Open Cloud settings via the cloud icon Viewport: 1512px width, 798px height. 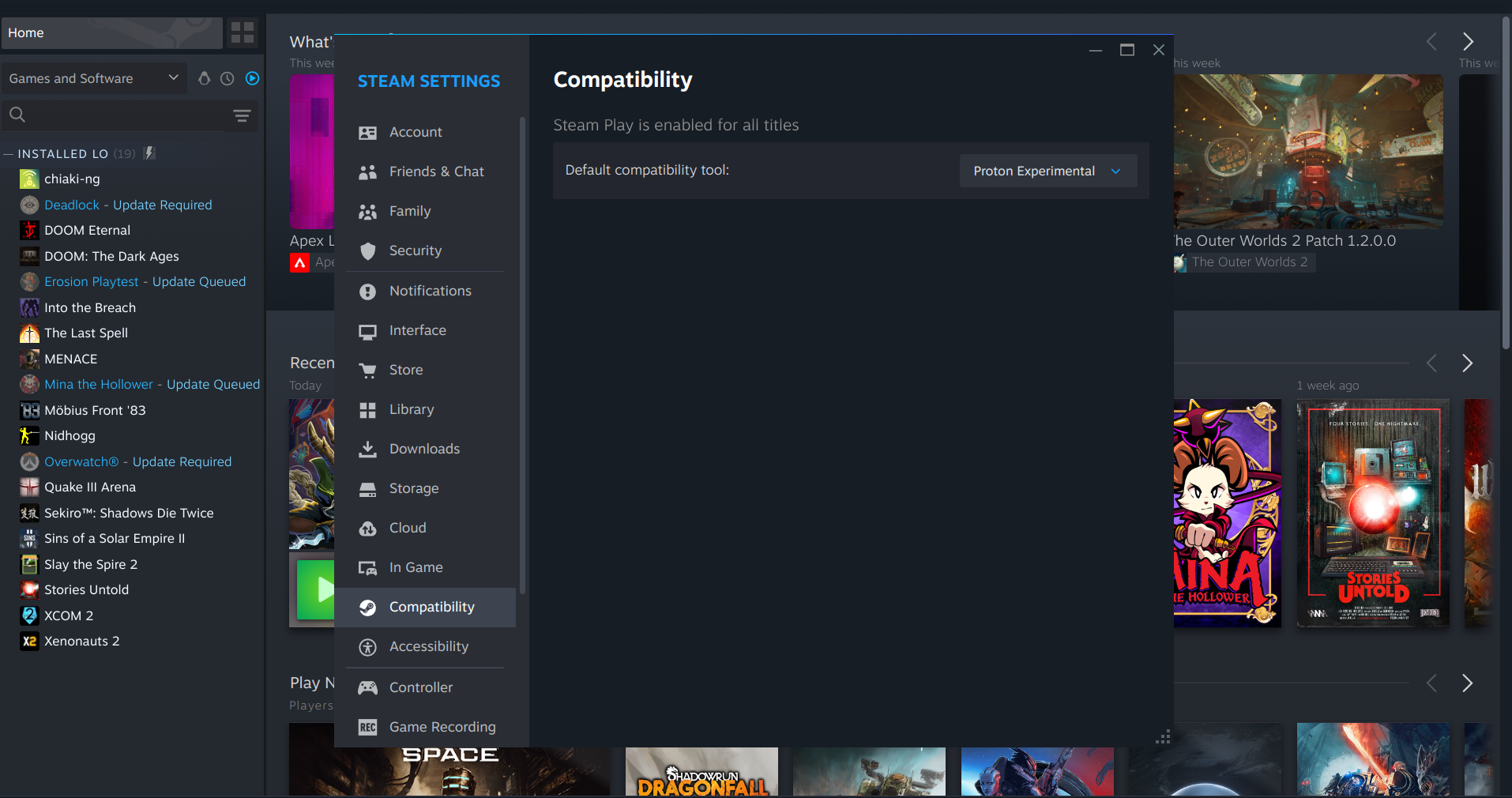point(367,529)
